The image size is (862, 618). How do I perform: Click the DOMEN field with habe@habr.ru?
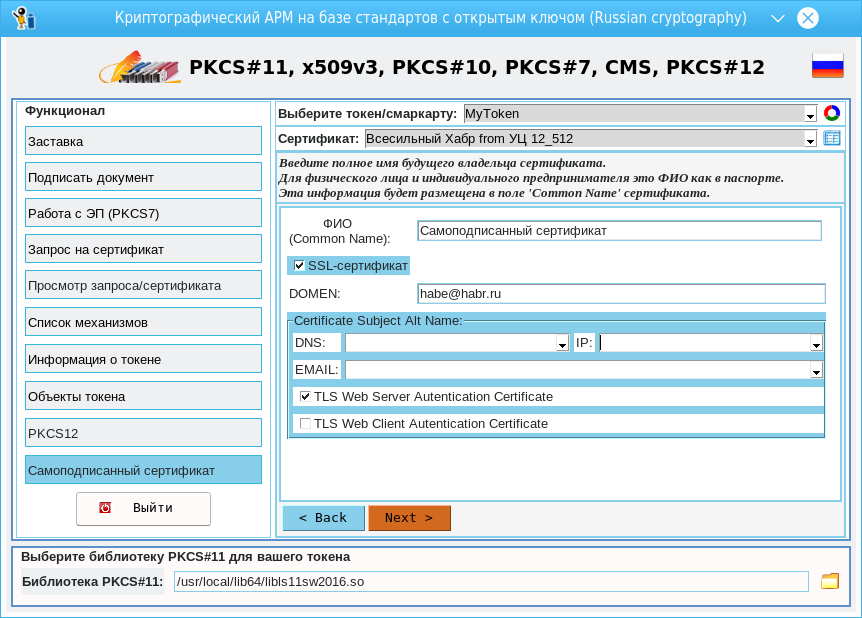[621, 294]
